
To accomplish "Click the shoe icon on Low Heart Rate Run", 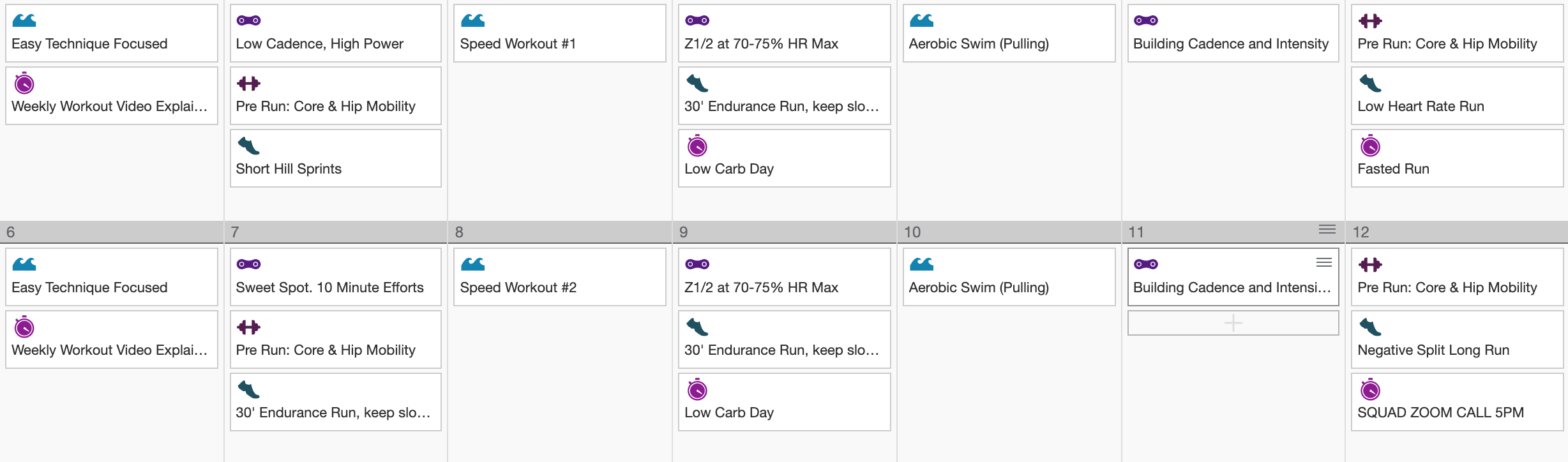I will point(1370,83).
